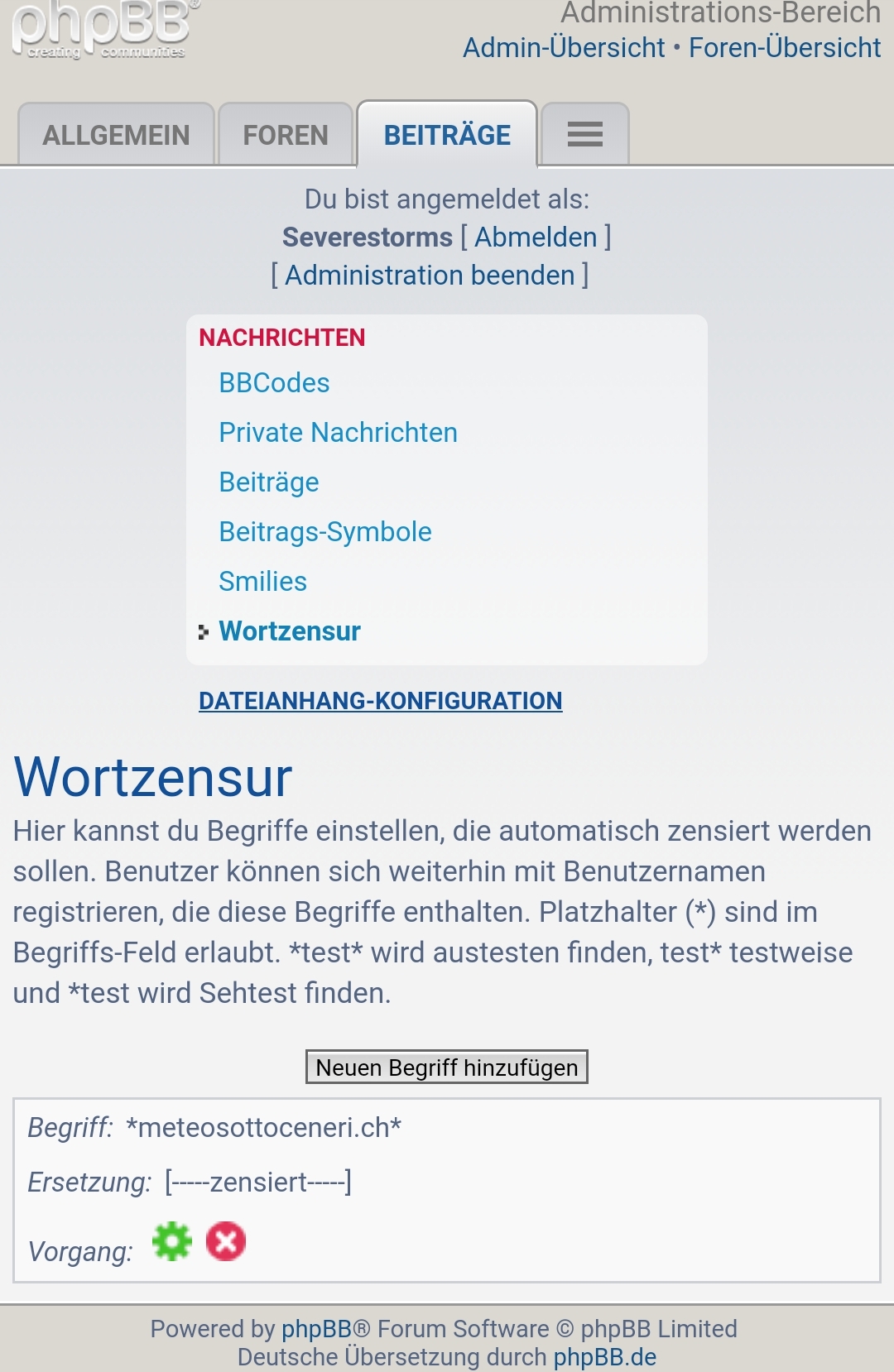894x1372 pixels.
Task: Click the Abmelden logout link
Action: (536, 237)
